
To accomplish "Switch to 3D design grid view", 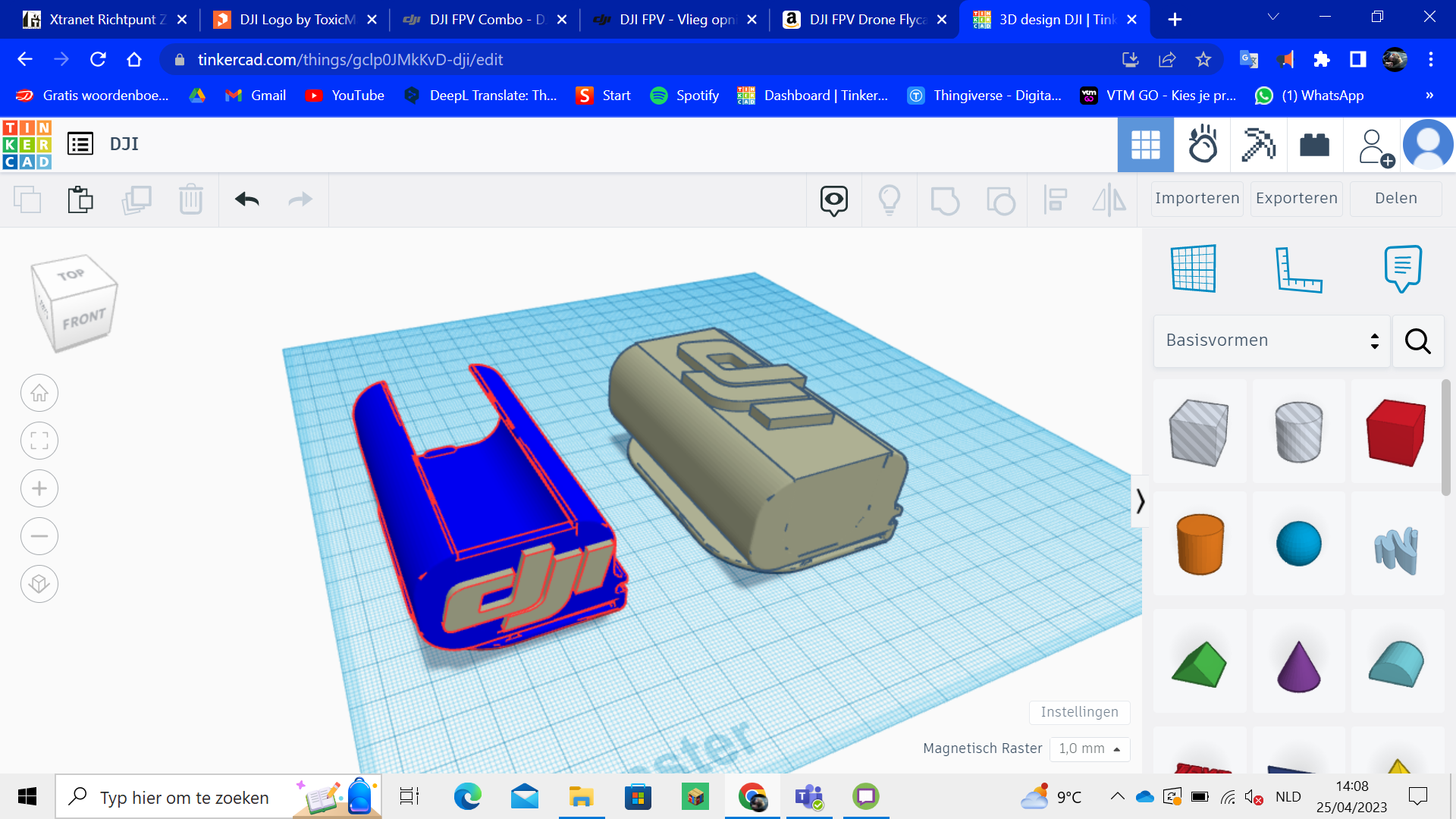I will tap(1146, 145).
